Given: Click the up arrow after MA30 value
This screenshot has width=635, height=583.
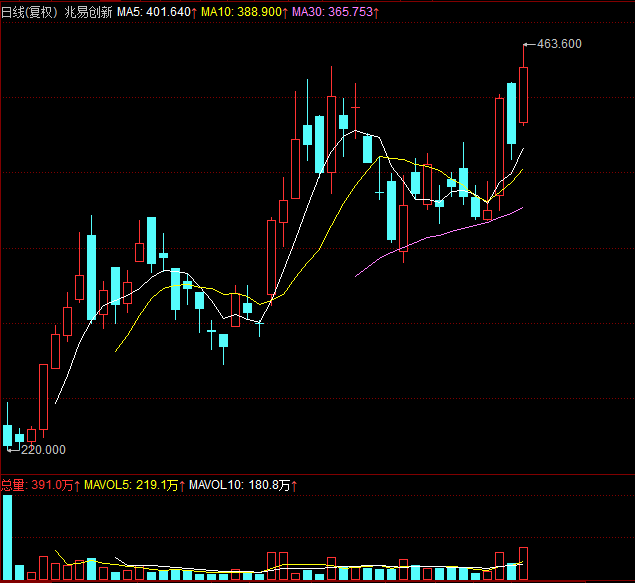Looking at the screenshot, I should [x=378, y=12].
